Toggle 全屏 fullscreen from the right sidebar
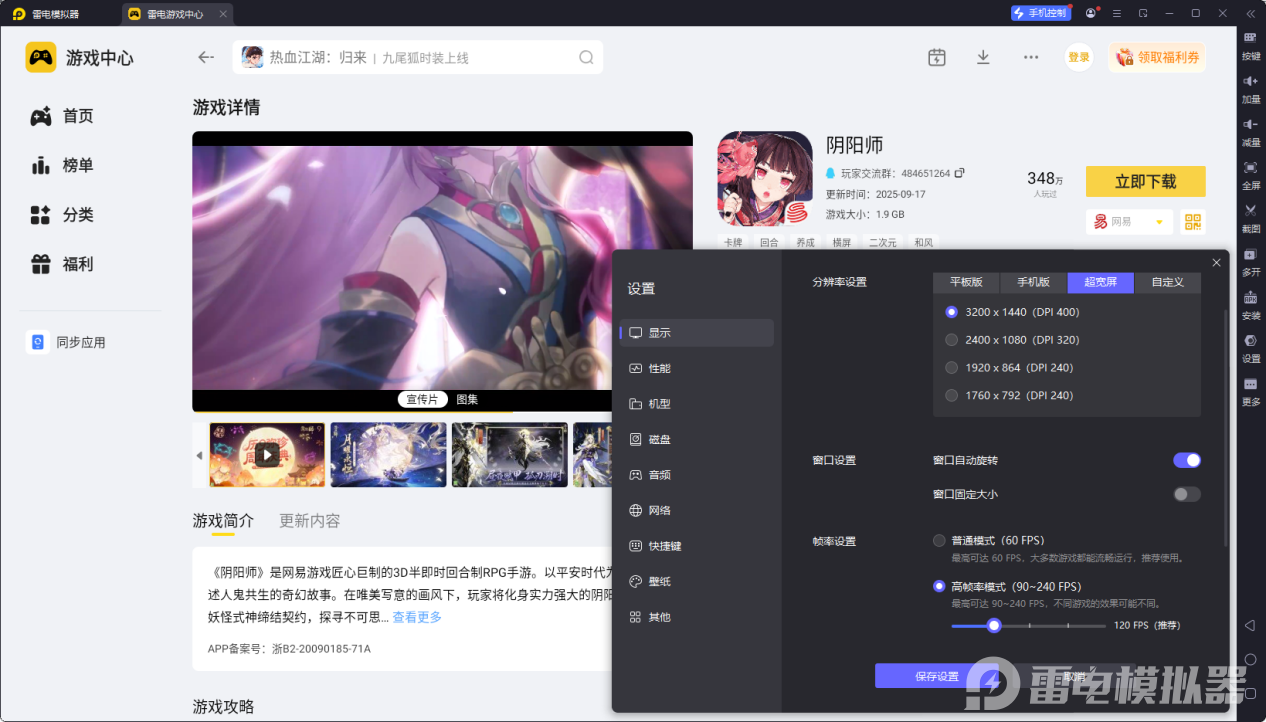The image size is (1266, 722). 1250,174
